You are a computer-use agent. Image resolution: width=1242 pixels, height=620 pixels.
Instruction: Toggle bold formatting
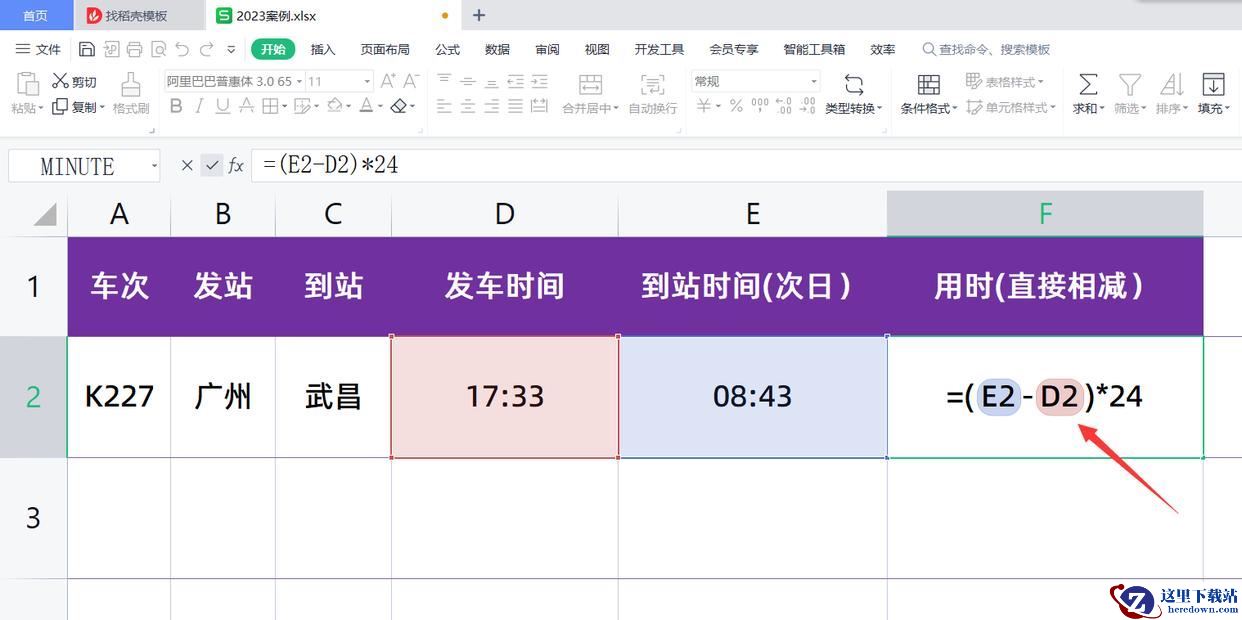pos(176,106)
